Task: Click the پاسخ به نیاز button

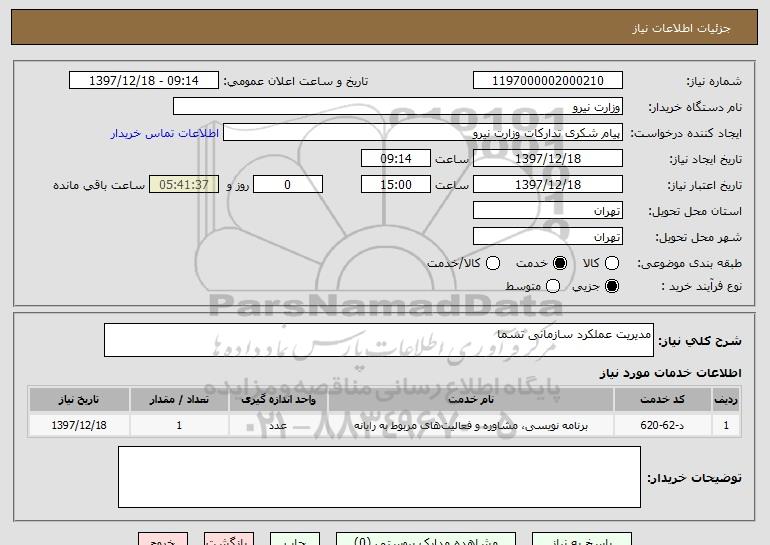Action: (x=582, y=539)
